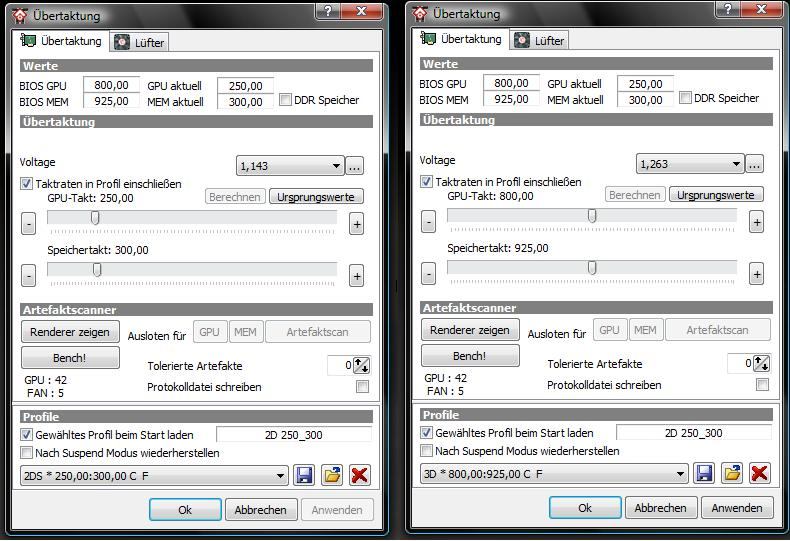Confirm with Ok in left window
790x541 pixels.
pos(185,510)
